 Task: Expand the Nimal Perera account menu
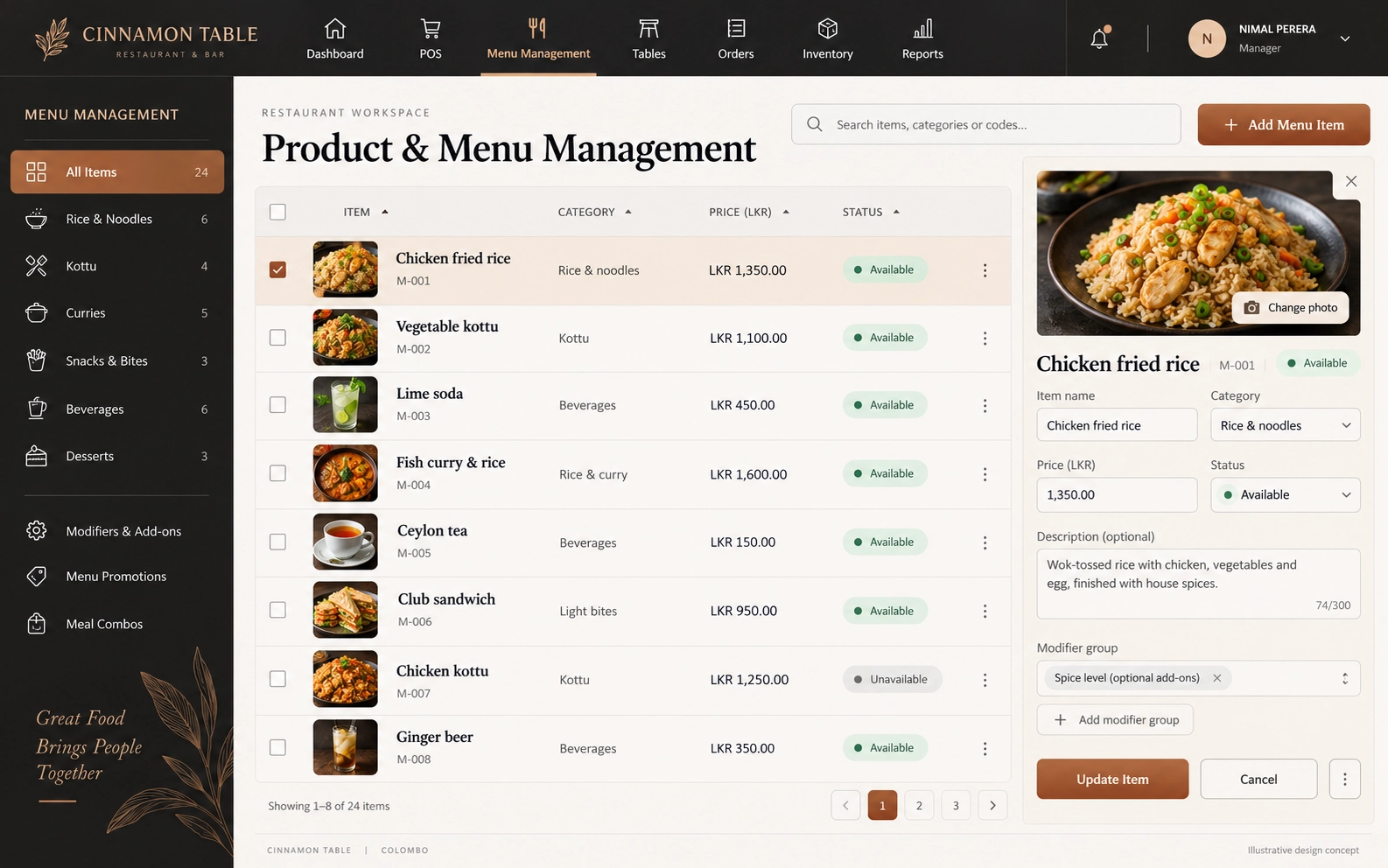1345,38
